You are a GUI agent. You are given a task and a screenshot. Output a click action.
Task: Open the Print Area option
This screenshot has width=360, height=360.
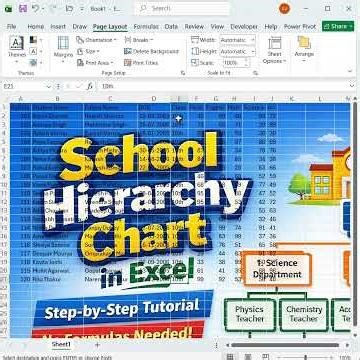click(95, 62)
